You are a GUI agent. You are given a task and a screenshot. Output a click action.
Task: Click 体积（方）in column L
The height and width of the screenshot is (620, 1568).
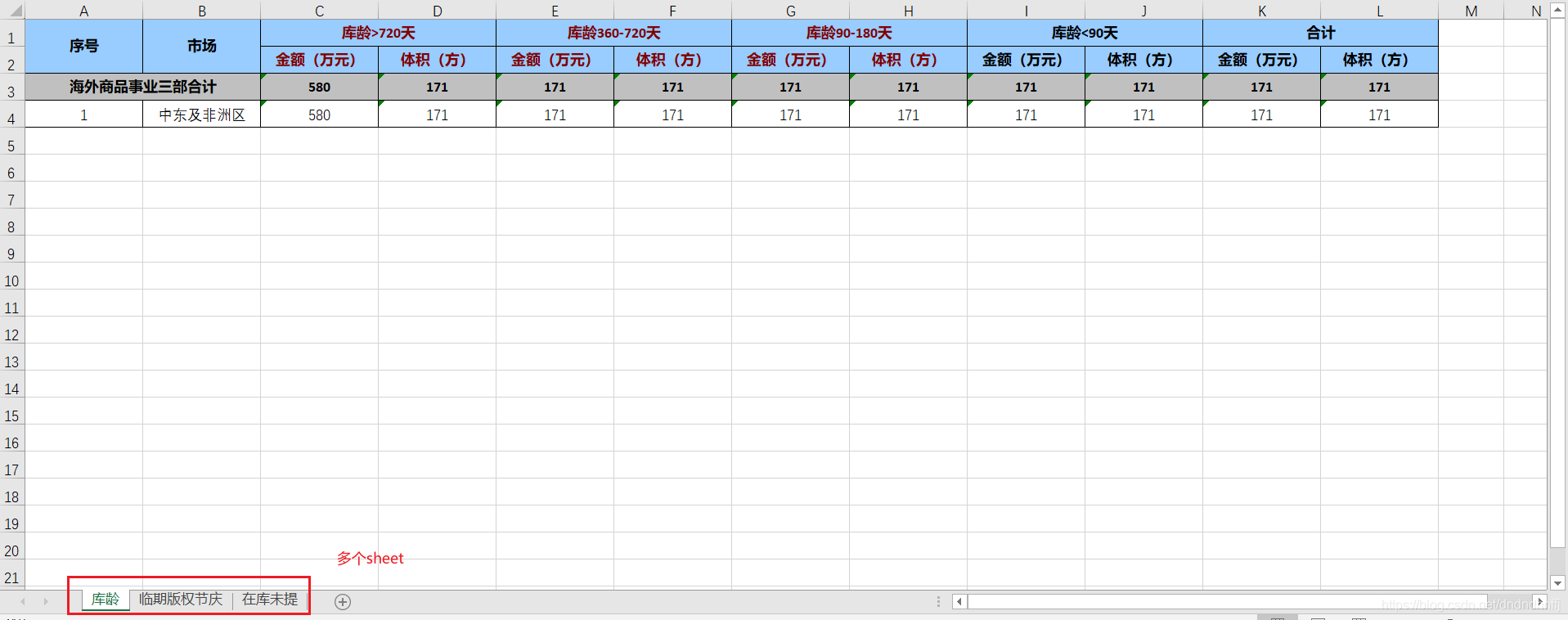[1380, 60]
